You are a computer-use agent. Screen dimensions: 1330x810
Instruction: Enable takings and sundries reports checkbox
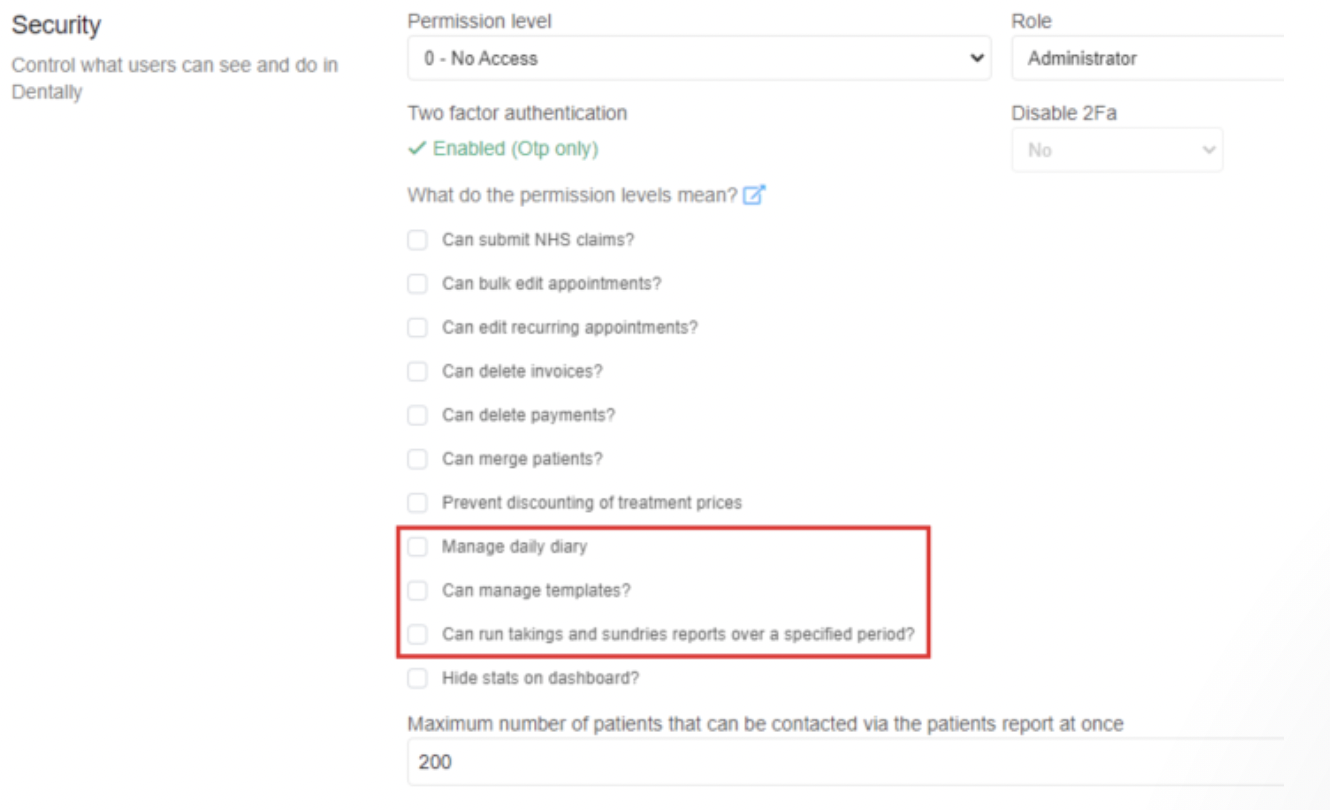pyautogui.click(x=417, y=634)
